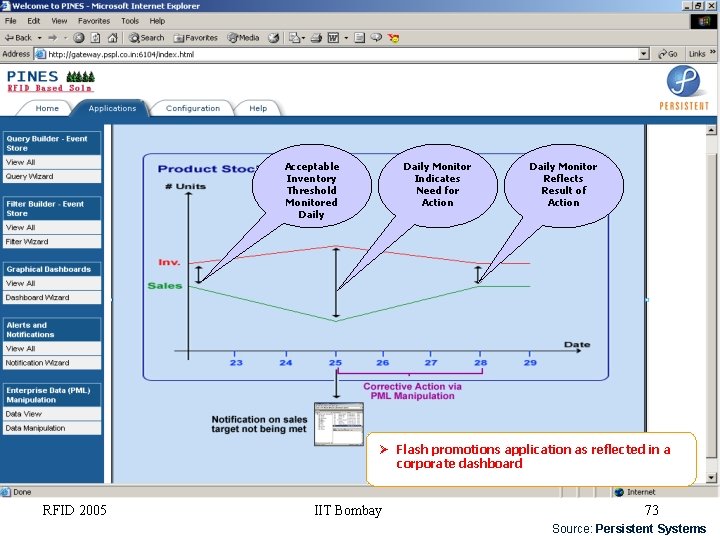Screen dimensions: 720x540
Task: Expand the Links chevron
Action: click(713, 52)
